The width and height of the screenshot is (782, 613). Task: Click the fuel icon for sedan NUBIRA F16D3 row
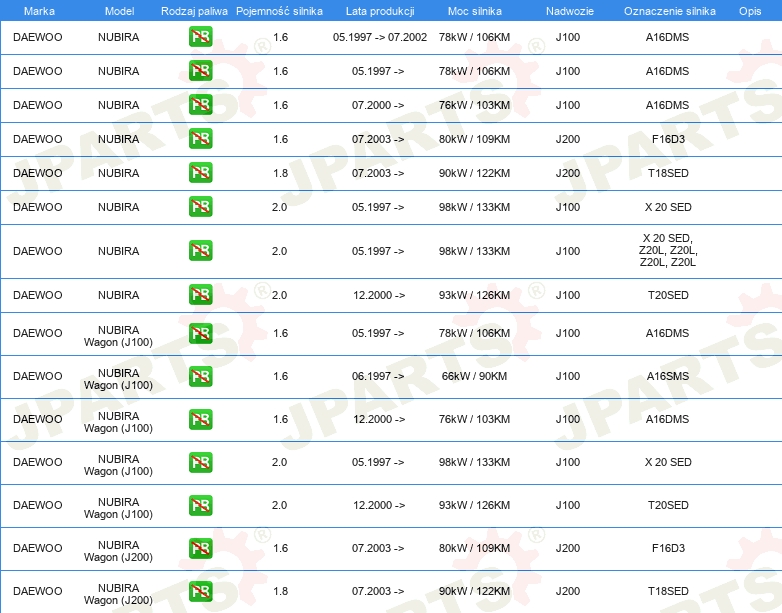click(200, 139)
